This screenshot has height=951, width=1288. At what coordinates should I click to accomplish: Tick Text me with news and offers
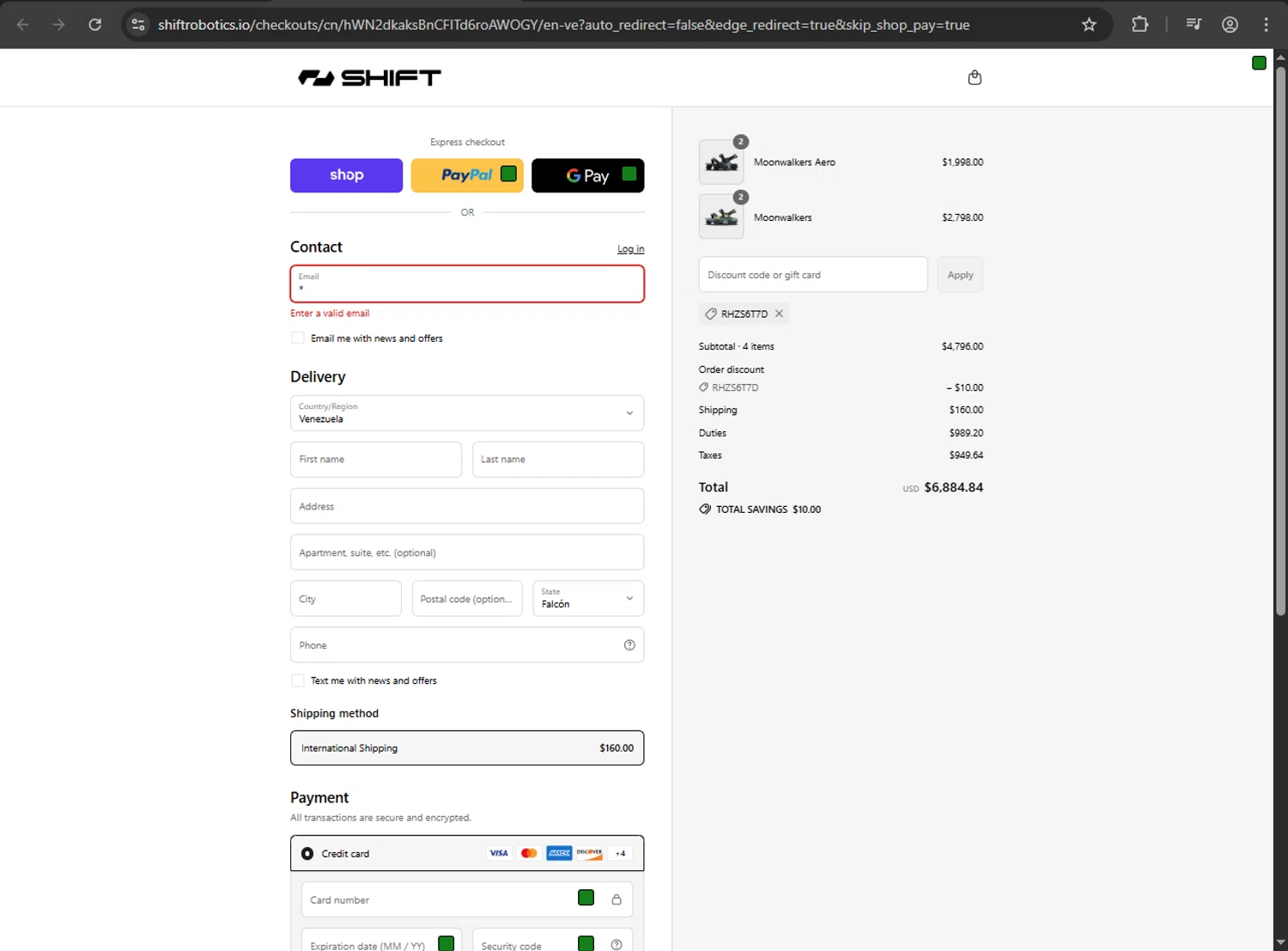pos(298,680)
